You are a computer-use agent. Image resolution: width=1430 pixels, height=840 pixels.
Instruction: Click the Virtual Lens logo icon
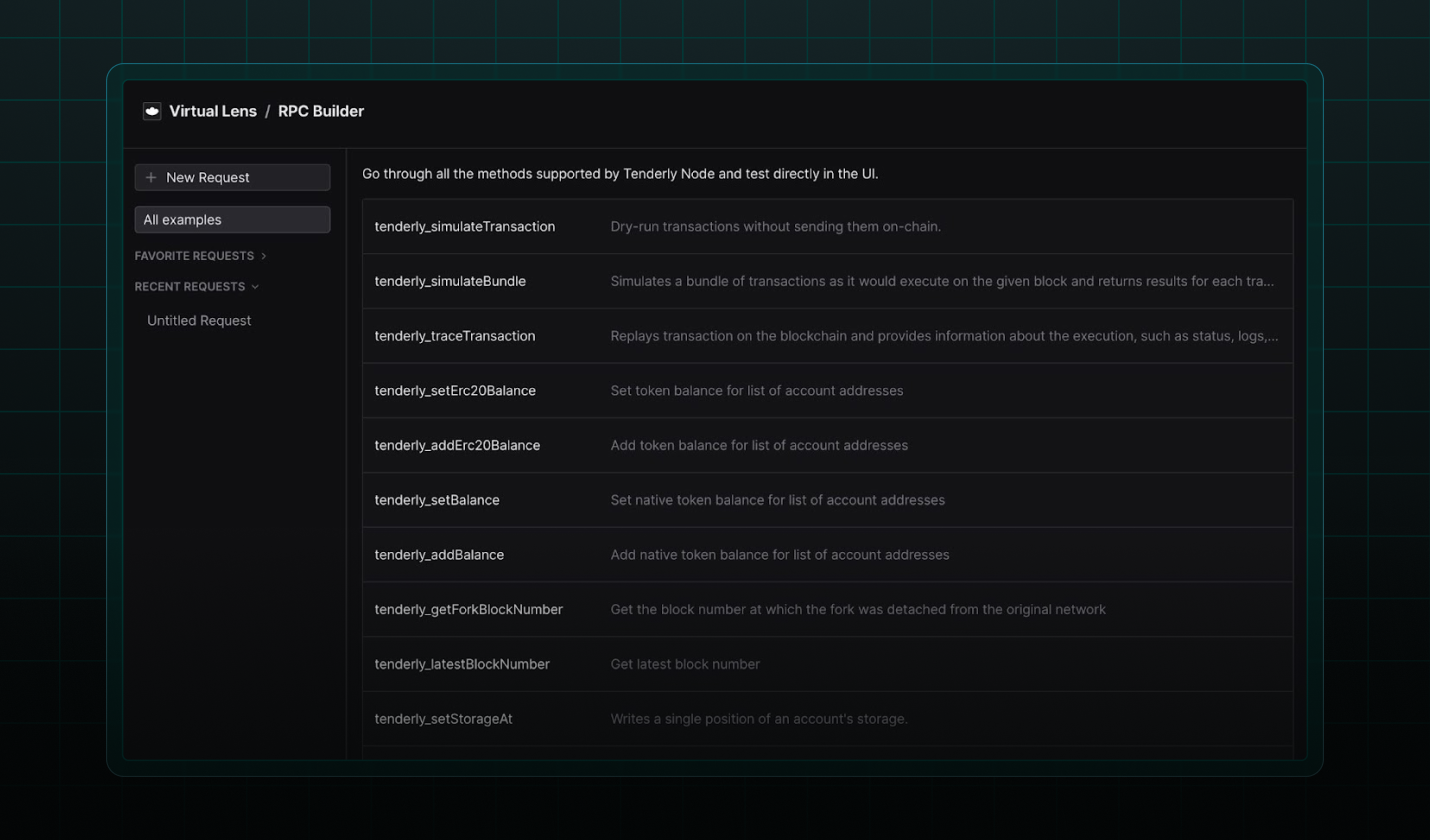[x=152, y=111]
